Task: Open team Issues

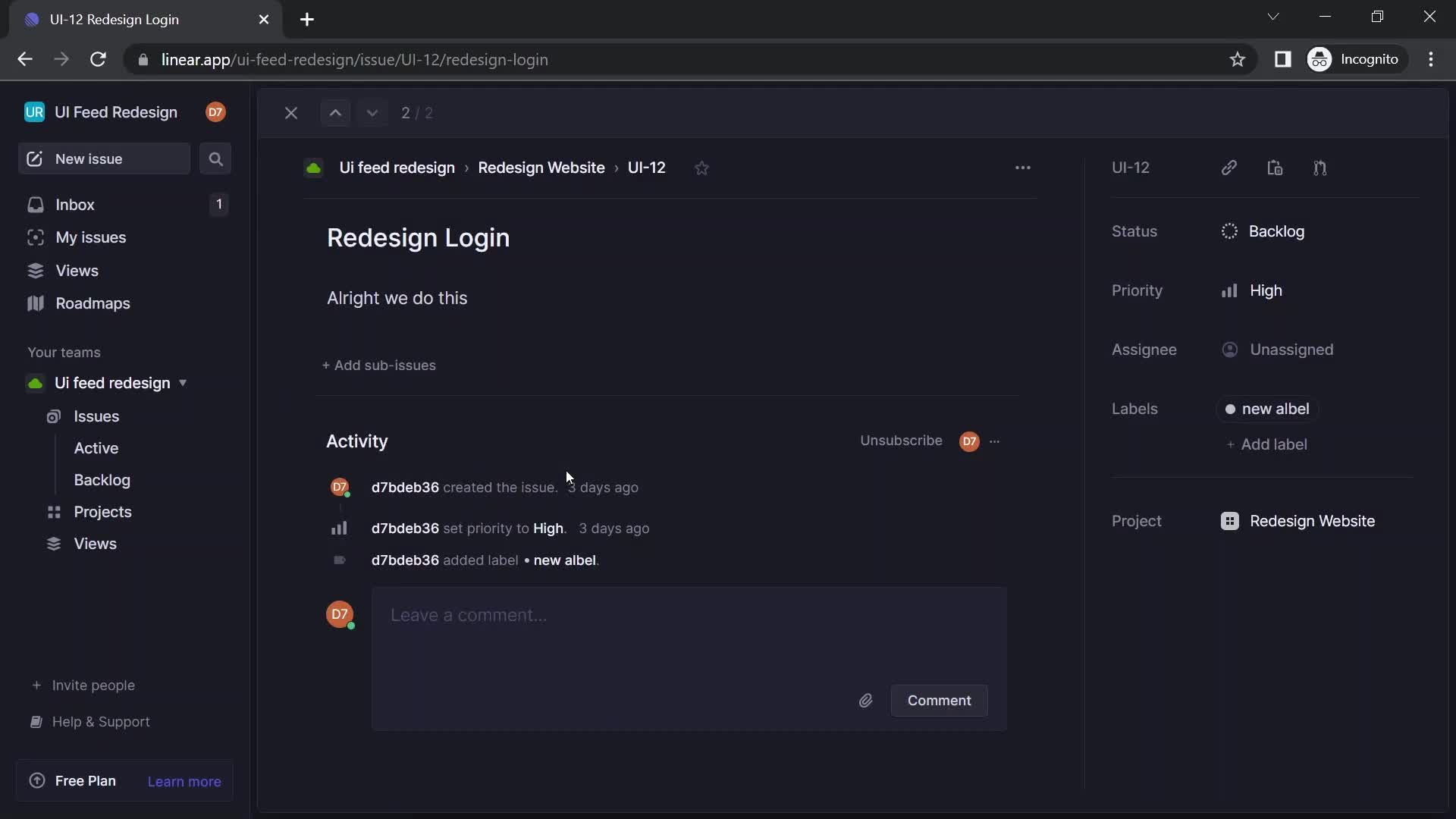Action: pos(96,416)
